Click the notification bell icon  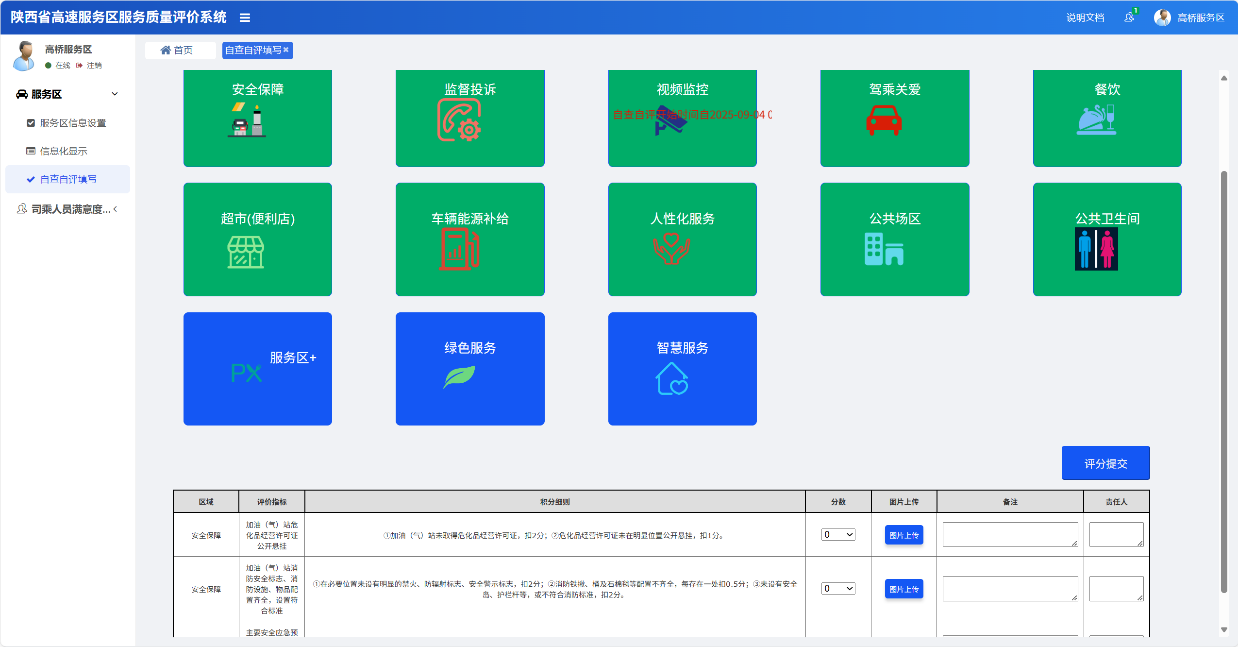[x=1129, y=17]
